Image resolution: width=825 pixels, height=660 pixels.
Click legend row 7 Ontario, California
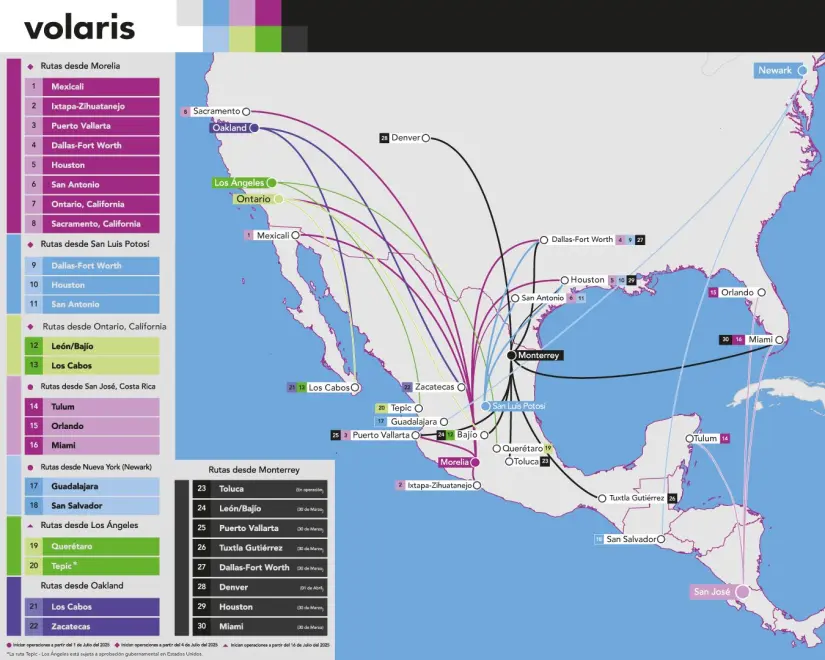click(92, 204)
